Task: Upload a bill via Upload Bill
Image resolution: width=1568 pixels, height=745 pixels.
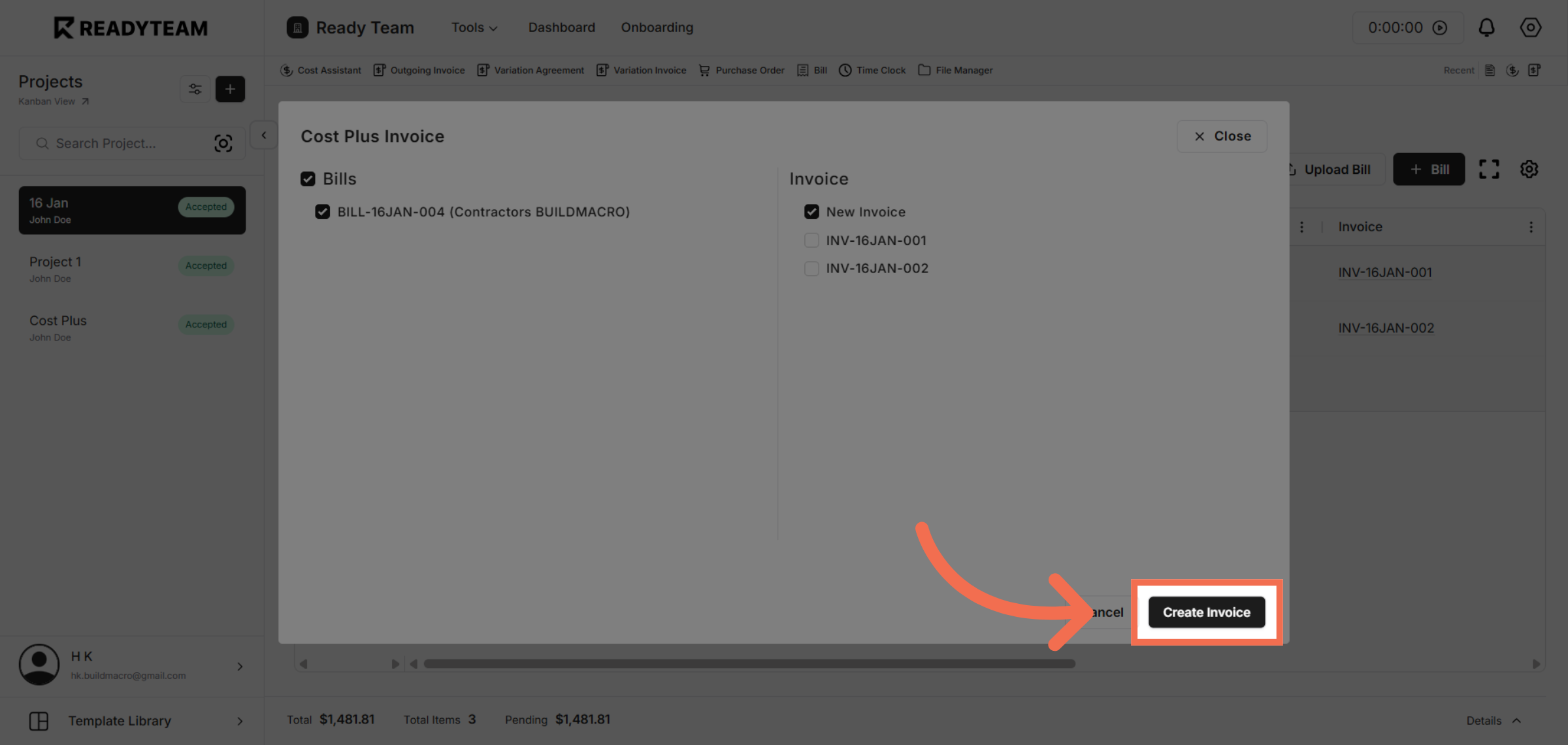Action: point(1330,169)
